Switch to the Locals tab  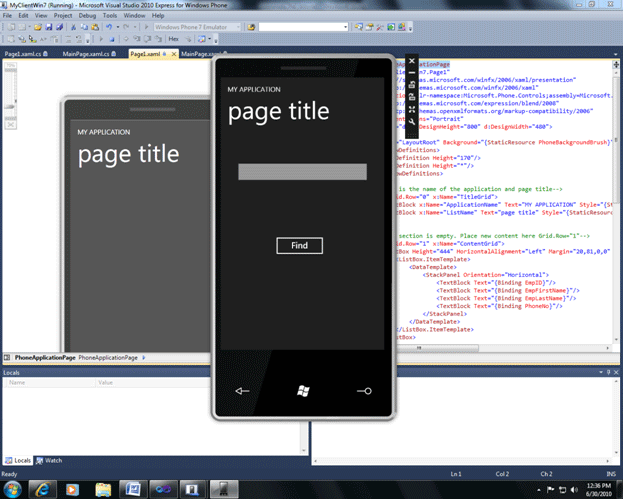tap(18, 460)
